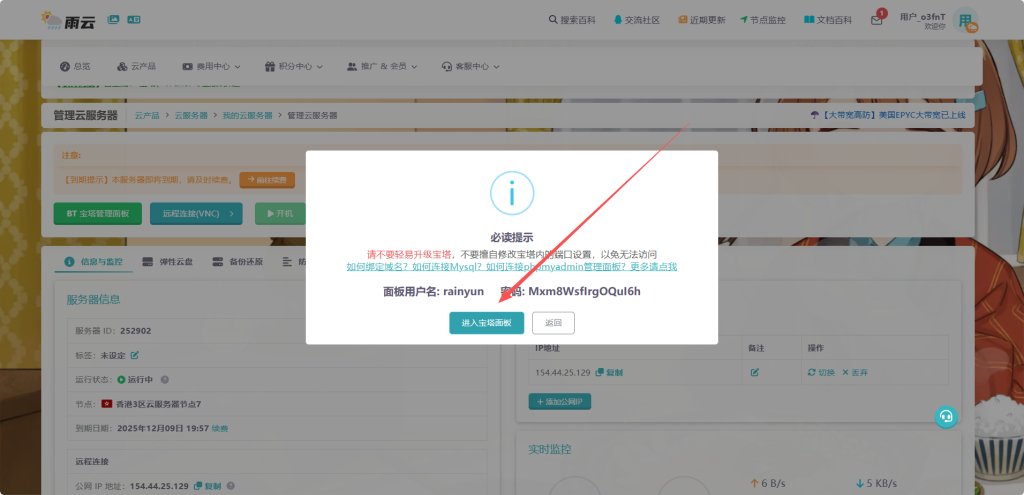Click the edit remark icon in IP table row

coord(756,372)
